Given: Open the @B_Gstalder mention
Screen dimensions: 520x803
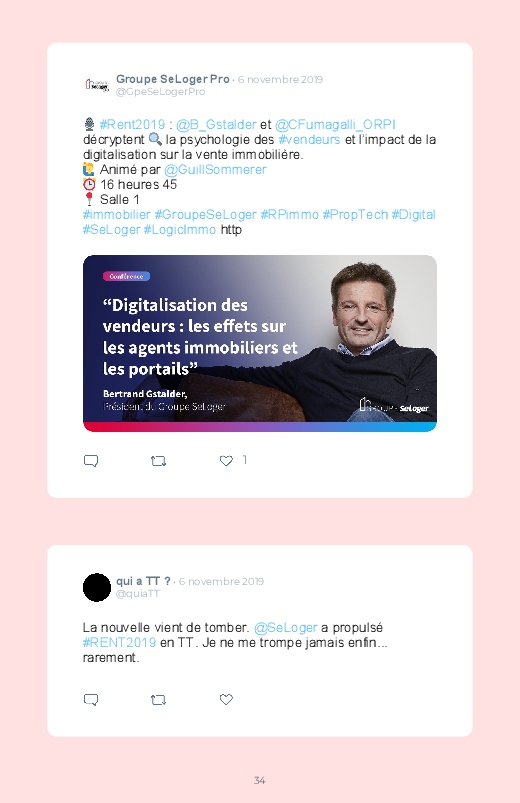Looking at the screenshot, I should pyautogui.click(x=216, y=124).
